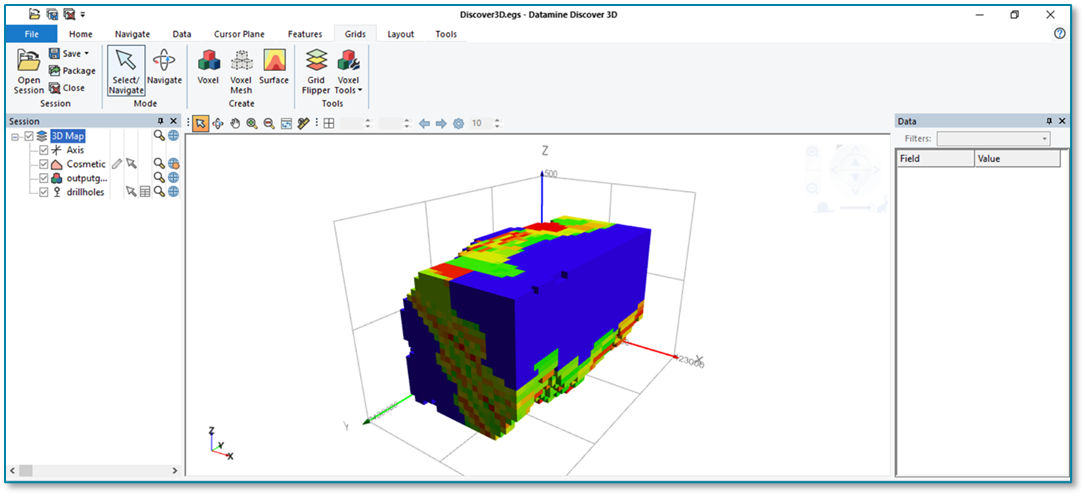
Task: Toggle drillholes layer selectable arrow
Action: (131, 192)
